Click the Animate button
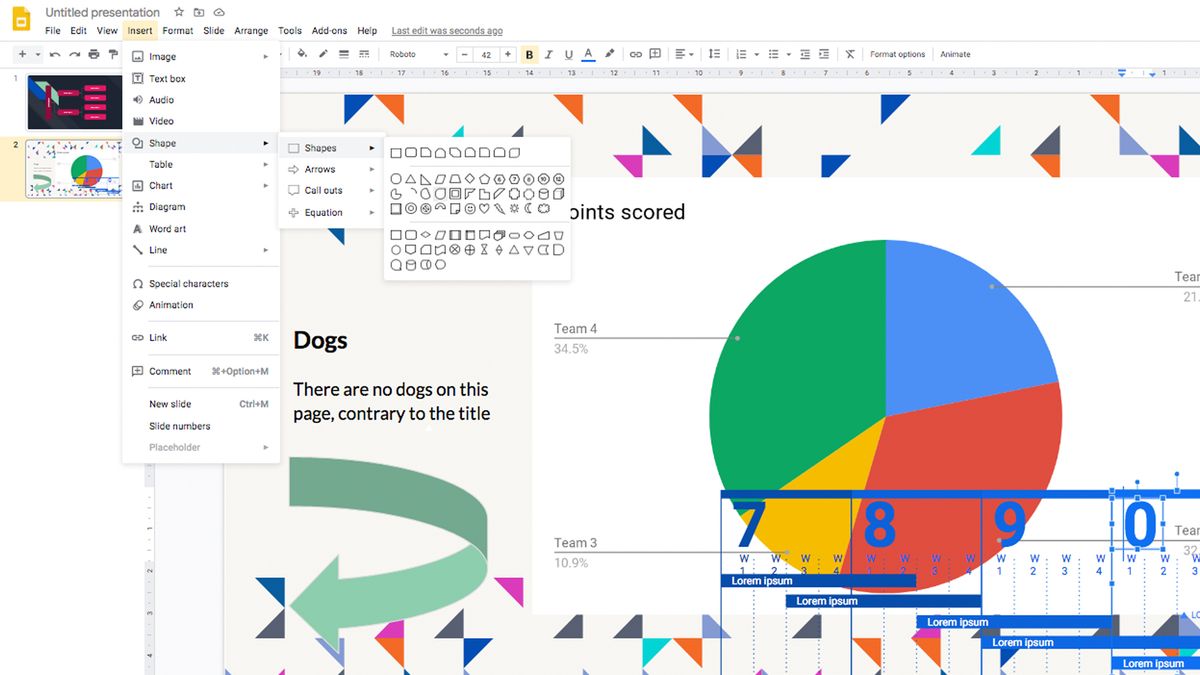This screenshot has height=675, width=1200. (954, 54)
